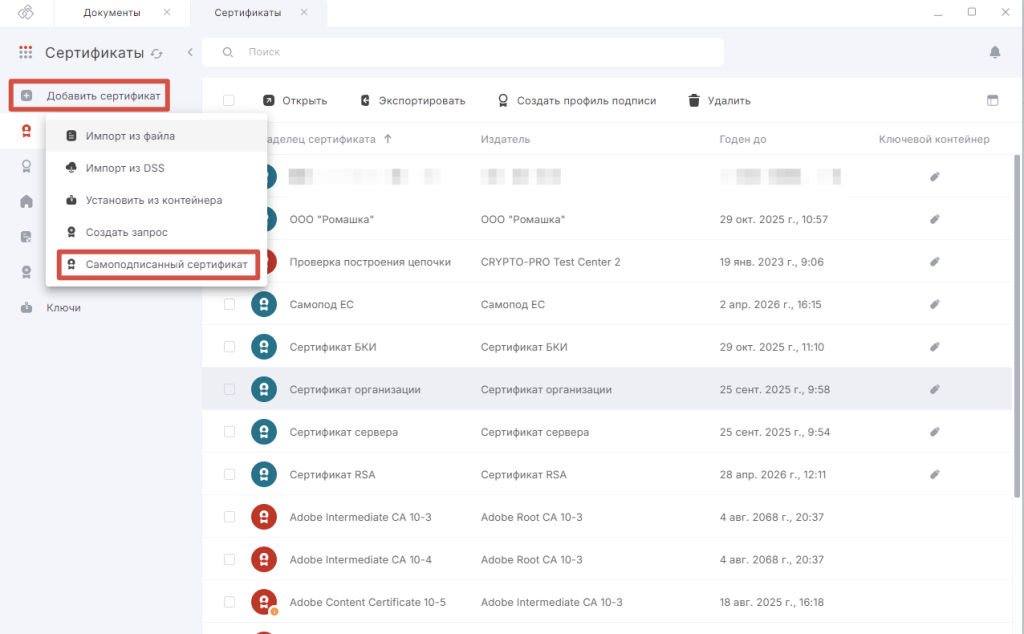The height and width of the screenshot is (634, 1024).
Task: Select Установить из контейнера
Action: pos(157,200)
